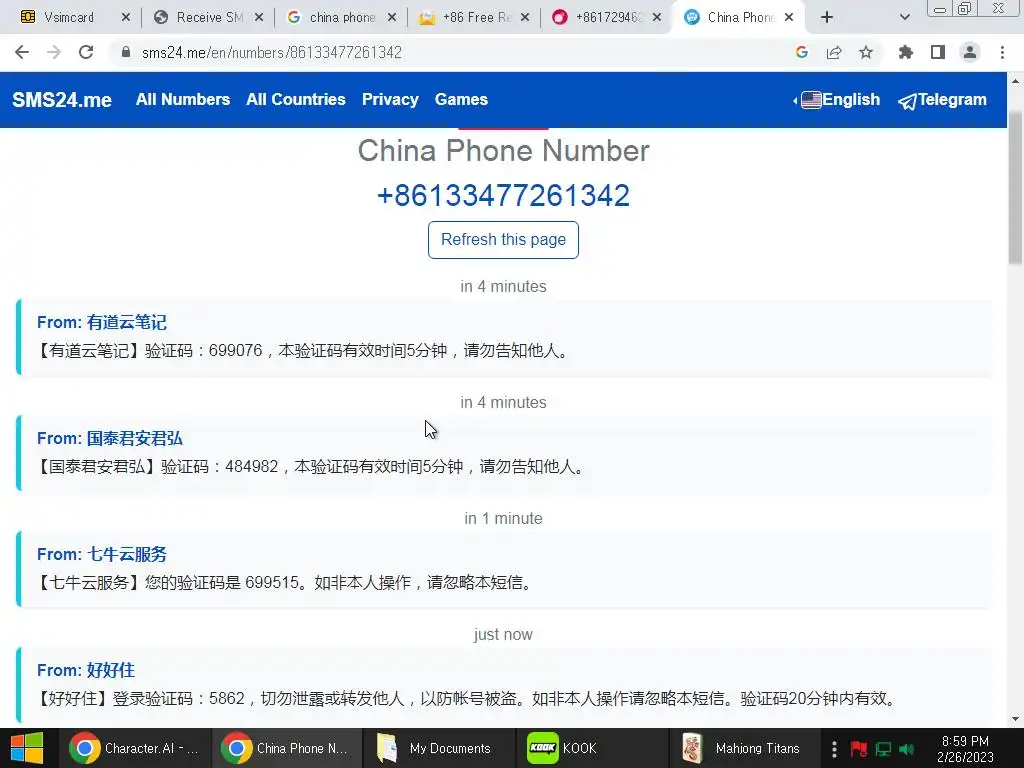This screenshot has width=1024, height=768.
Task: Close the active China Phone tab
Action: click(789, 18)
